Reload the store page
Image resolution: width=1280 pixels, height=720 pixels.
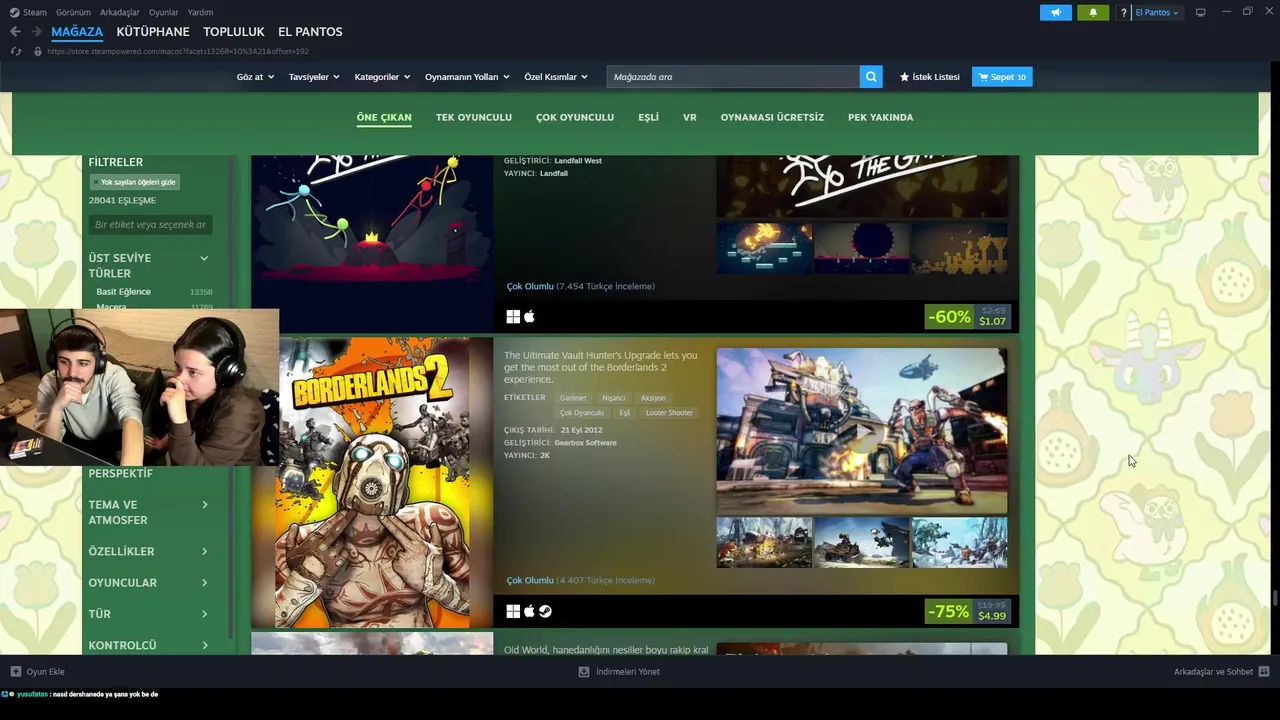coord(15,51)
